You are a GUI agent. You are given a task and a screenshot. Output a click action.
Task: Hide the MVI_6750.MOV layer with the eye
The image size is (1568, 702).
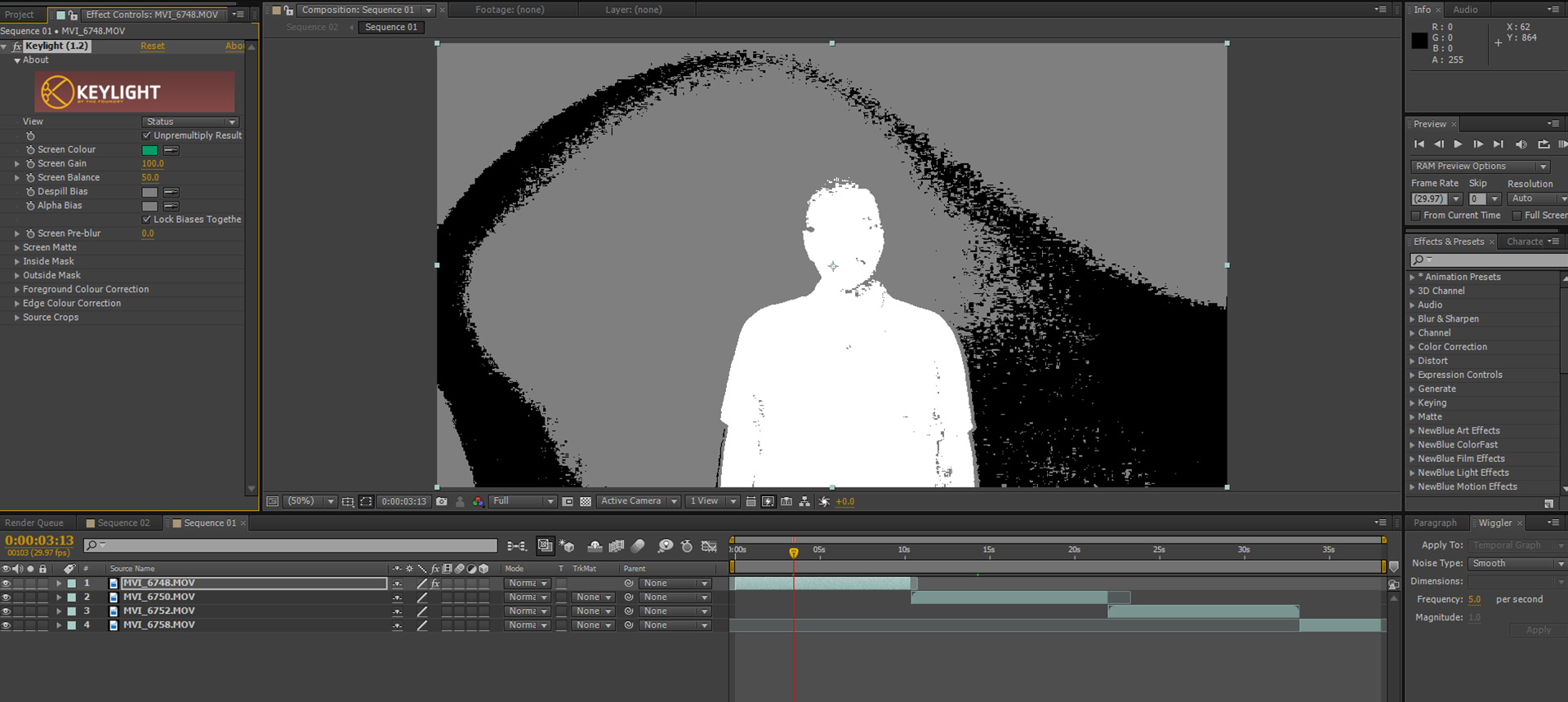[6, 598]
